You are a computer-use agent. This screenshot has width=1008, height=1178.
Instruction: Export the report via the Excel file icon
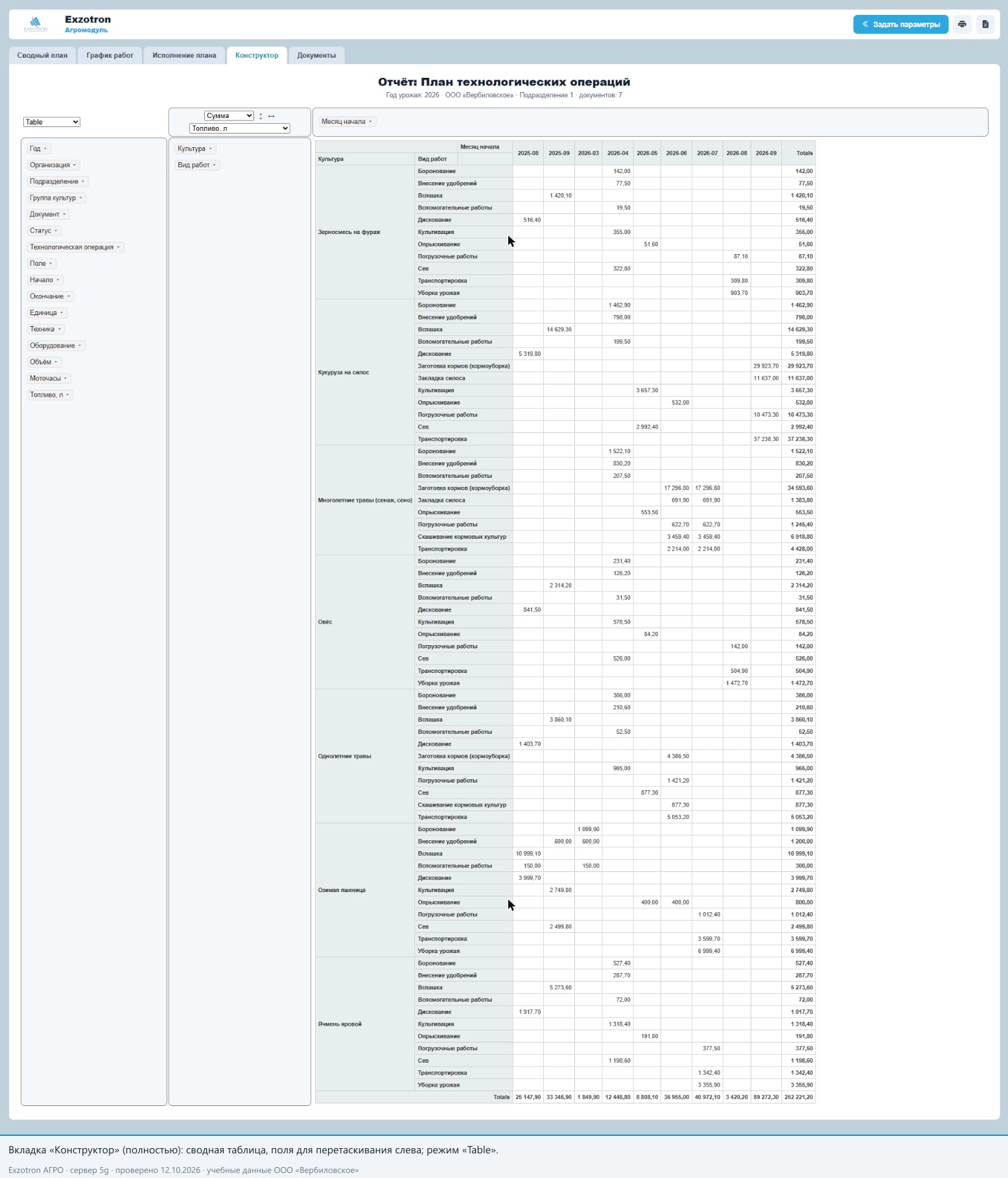point(985,25)
